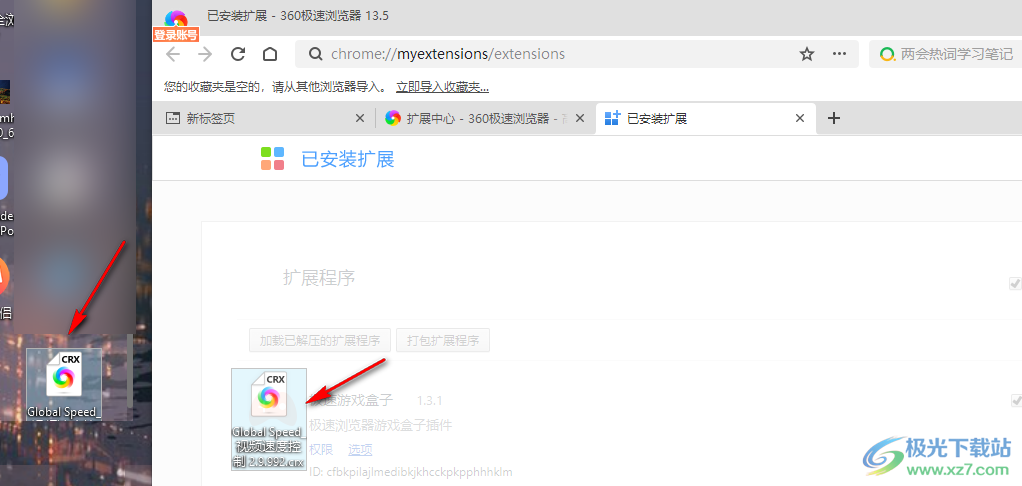Click version number 1.3.1
Screen dimensions: 1022x486
[x=430, y=400]
